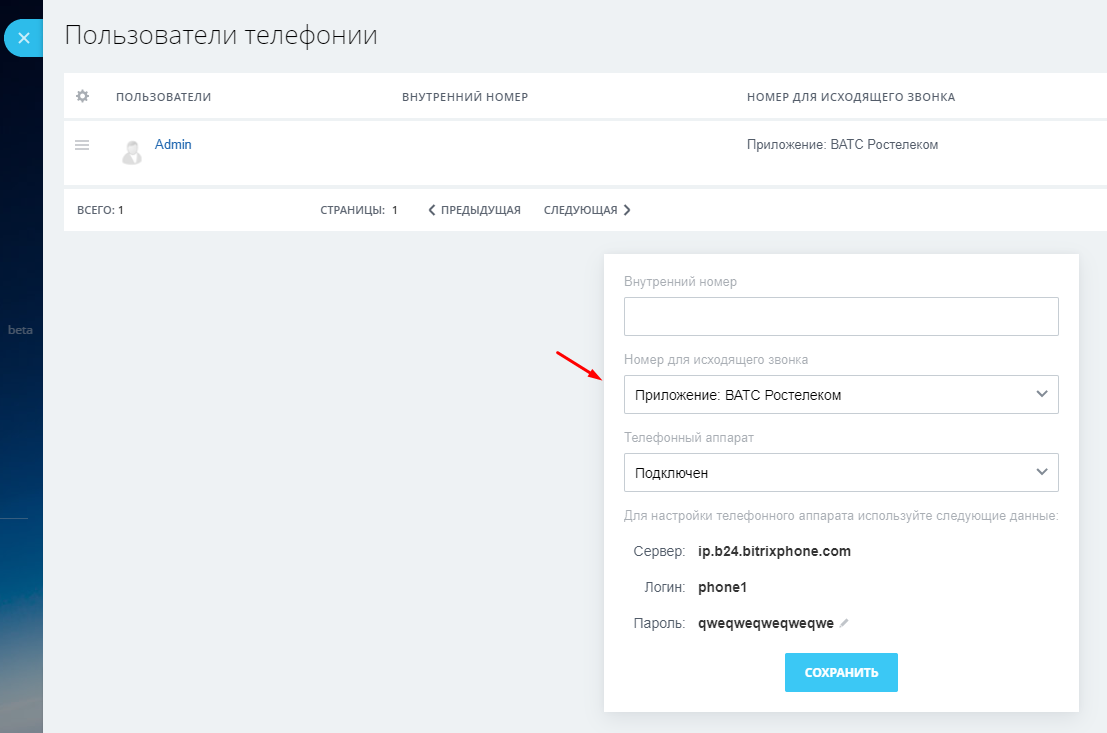This screenshot has height=733, width=1107.
Task: Click the Admin user avatar
Action: [x=132, y=152]
